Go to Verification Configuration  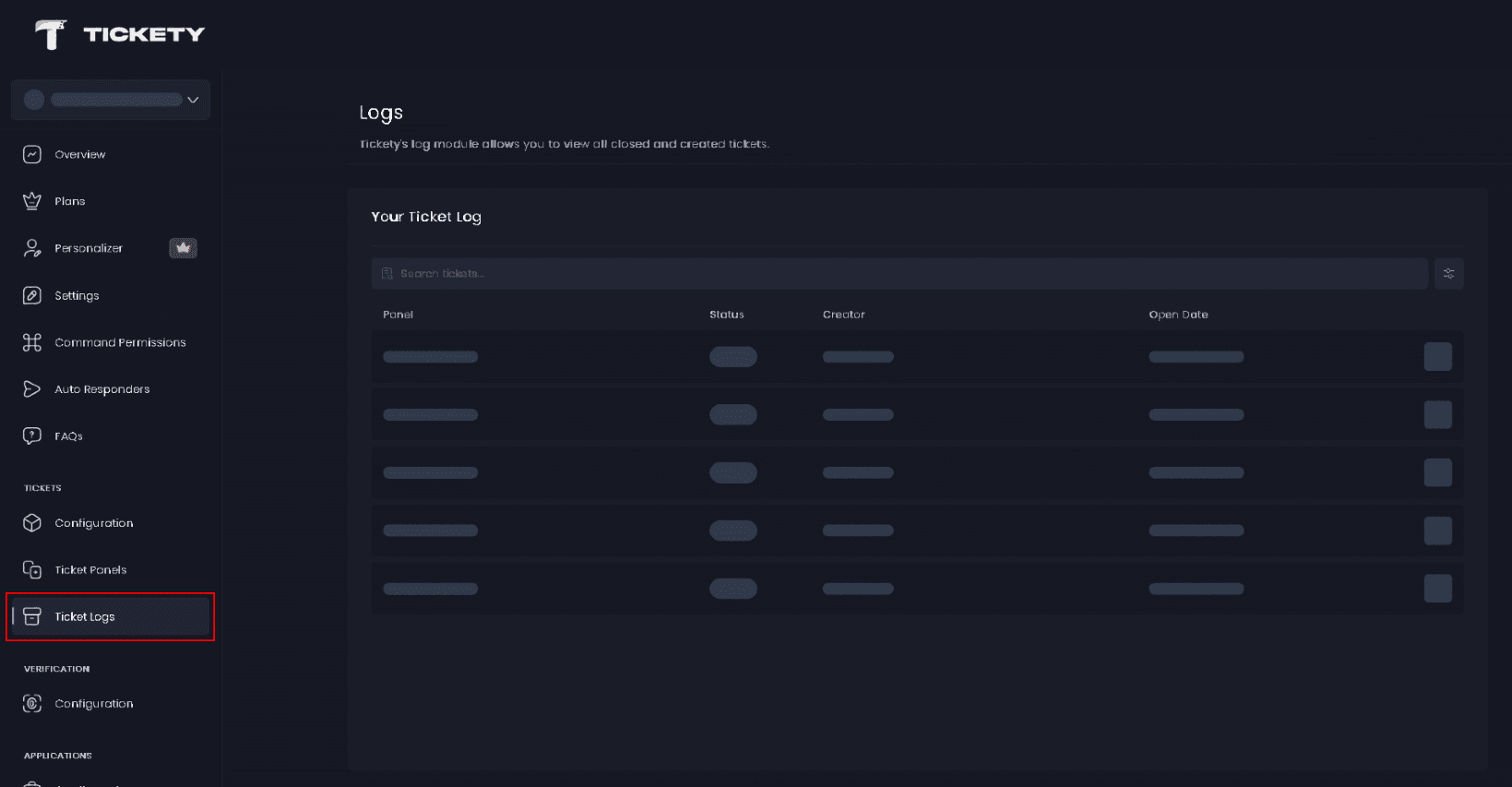[x=93, y=704]
